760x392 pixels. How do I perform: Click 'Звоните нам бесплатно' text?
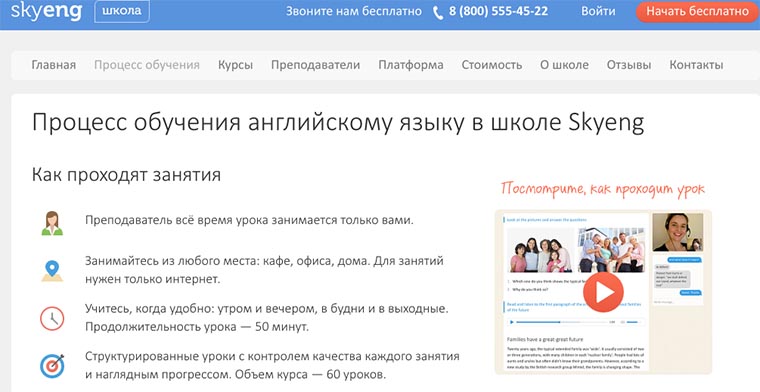354,11
